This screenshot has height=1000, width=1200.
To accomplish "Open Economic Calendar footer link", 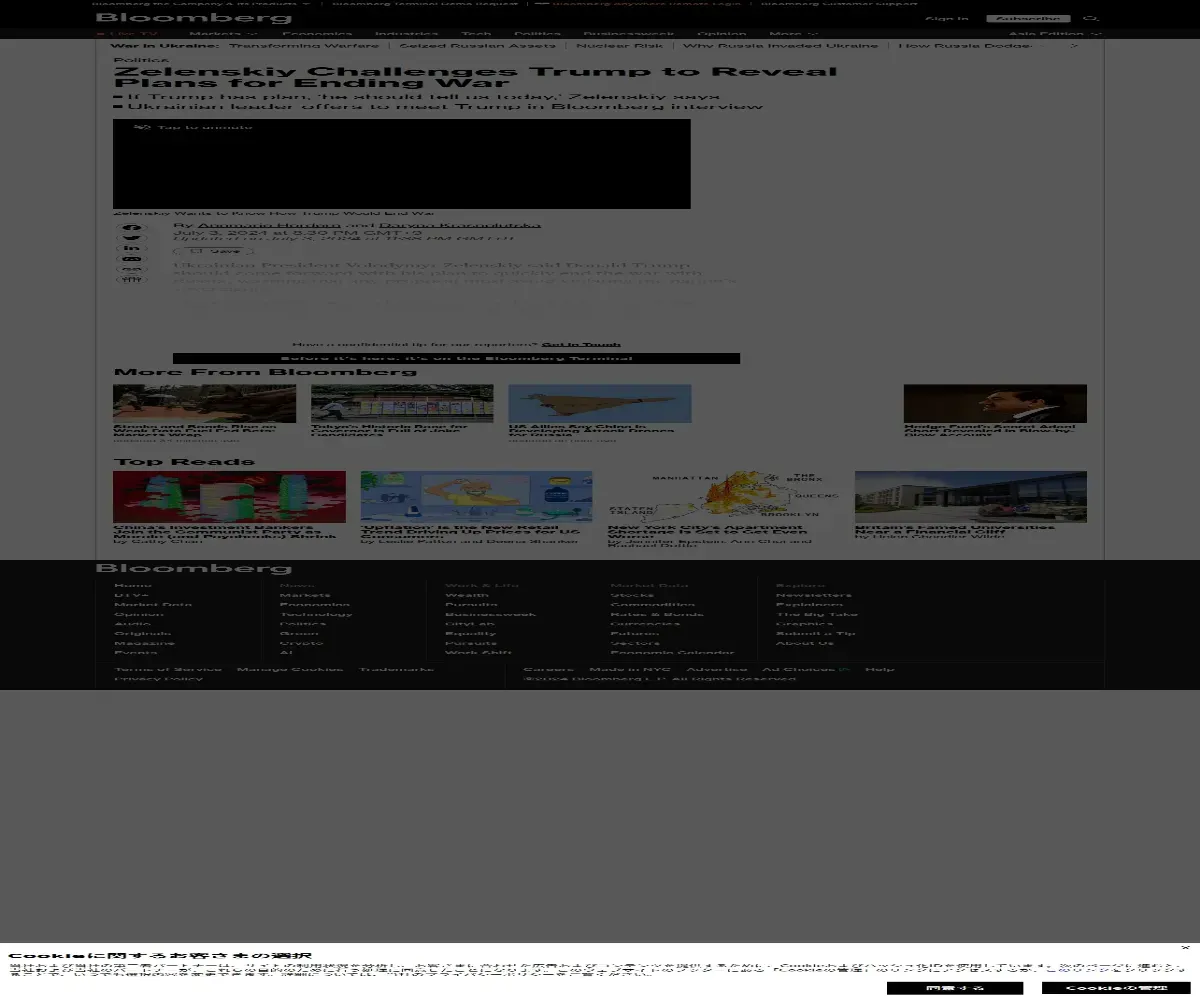I will [x=672, y=653].
